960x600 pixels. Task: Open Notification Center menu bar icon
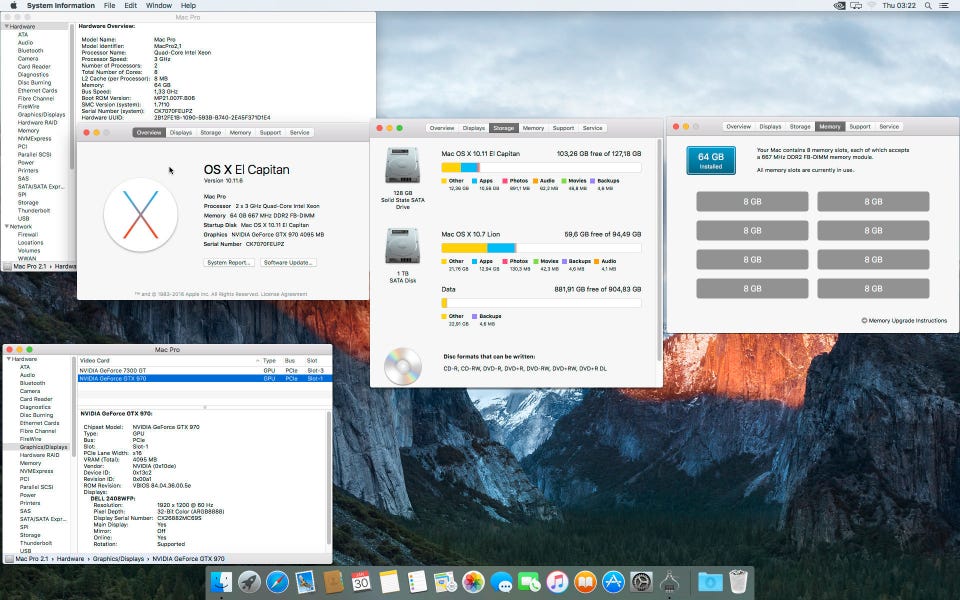[x=945, y=6]
